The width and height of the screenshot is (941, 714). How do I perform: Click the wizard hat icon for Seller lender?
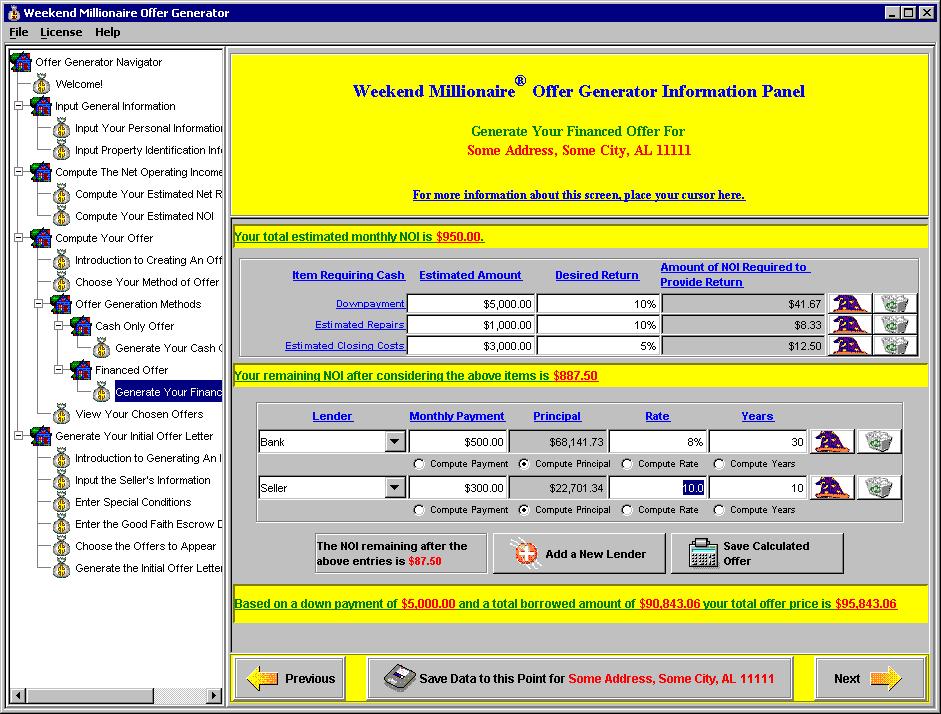[832, 488]
